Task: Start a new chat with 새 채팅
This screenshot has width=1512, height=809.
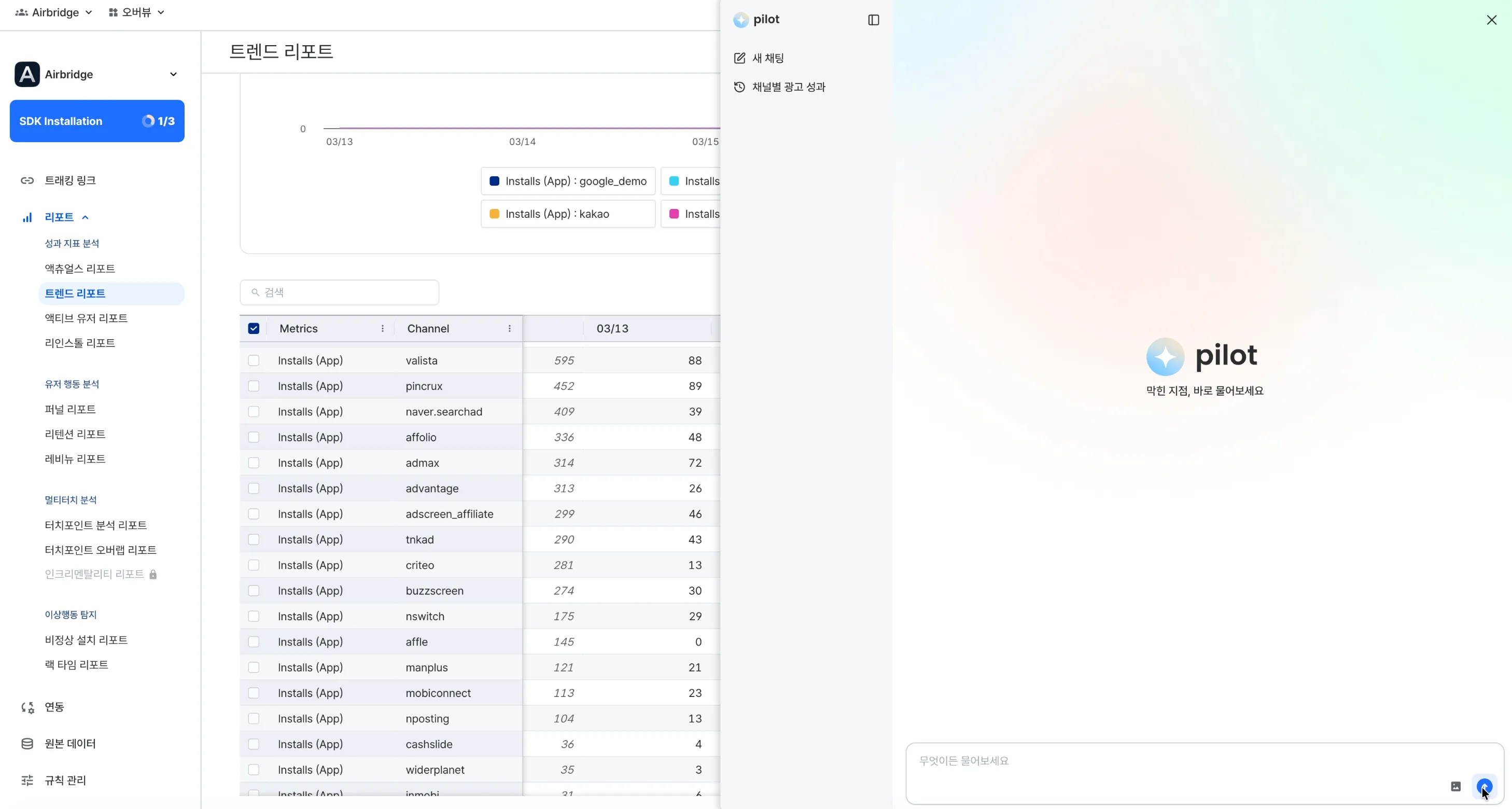Action: pyautogui.click(x=759, y=58)
